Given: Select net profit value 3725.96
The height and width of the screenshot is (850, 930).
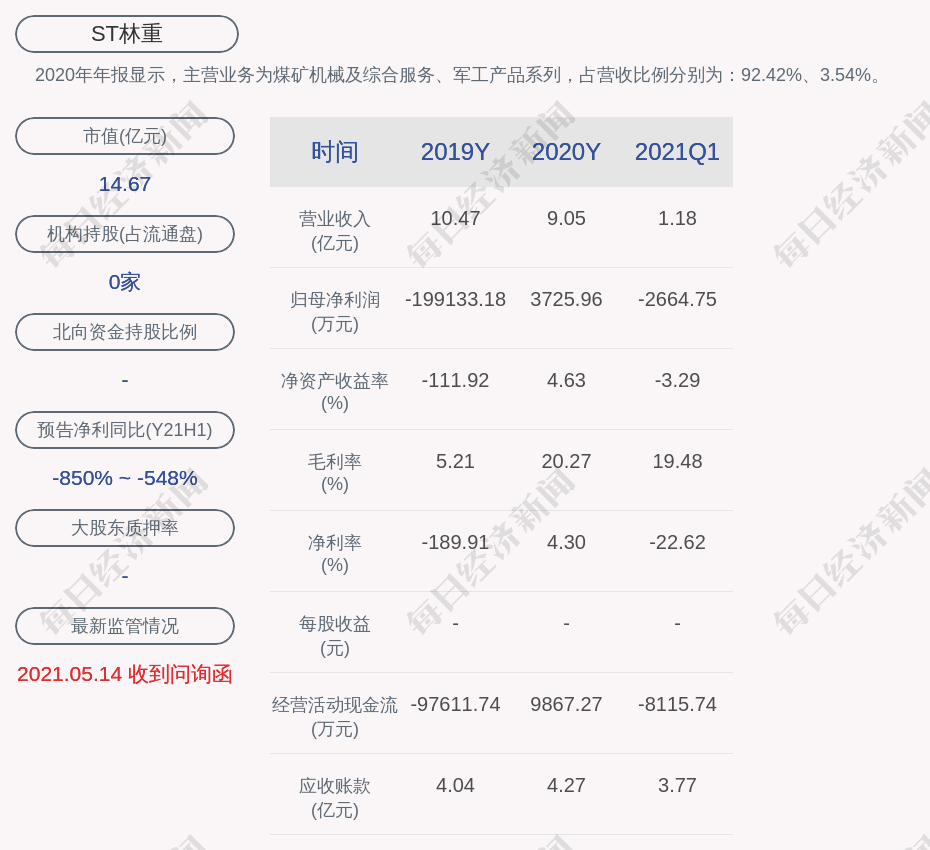Looking at the screenshot, I should pyautogui.click(x=566, y=299).
